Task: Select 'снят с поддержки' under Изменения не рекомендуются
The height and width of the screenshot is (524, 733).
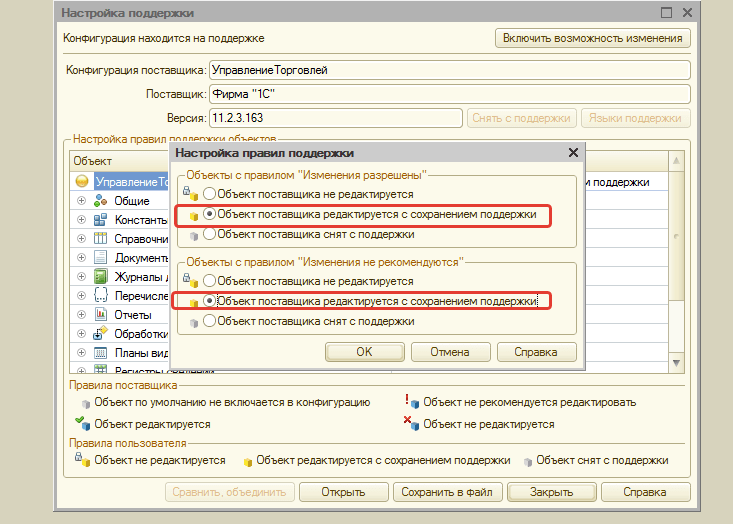Action: click(x=209, y=321)
